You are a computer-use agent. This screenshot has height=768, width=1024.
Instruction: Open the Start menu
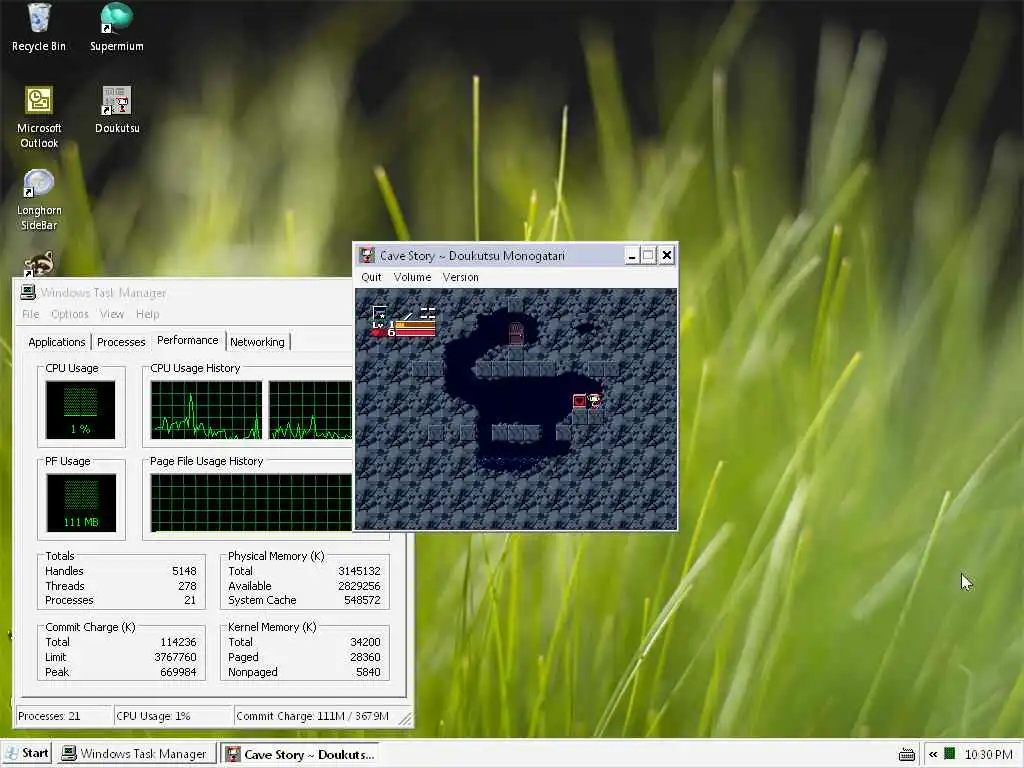pos(27,754)
